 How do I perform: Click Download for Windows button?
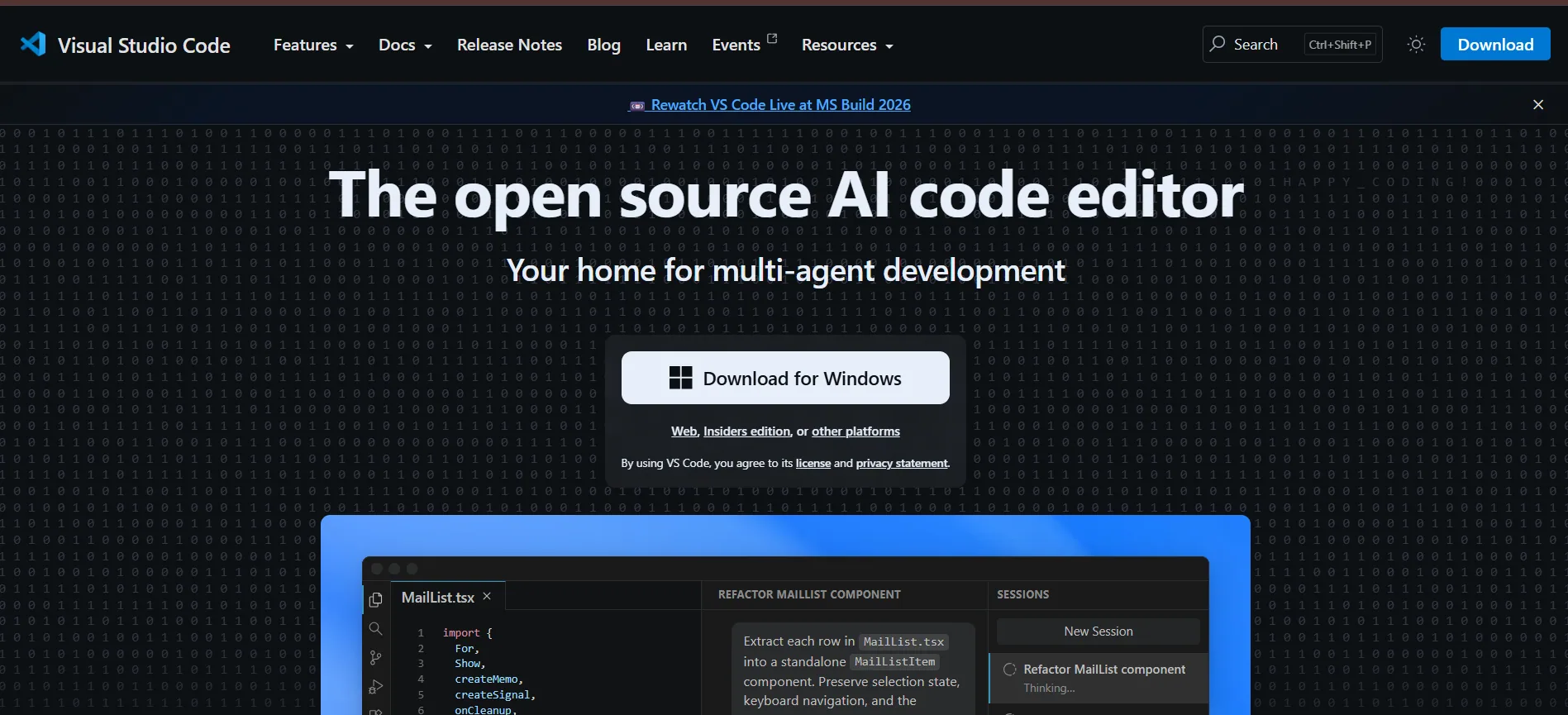785,378
